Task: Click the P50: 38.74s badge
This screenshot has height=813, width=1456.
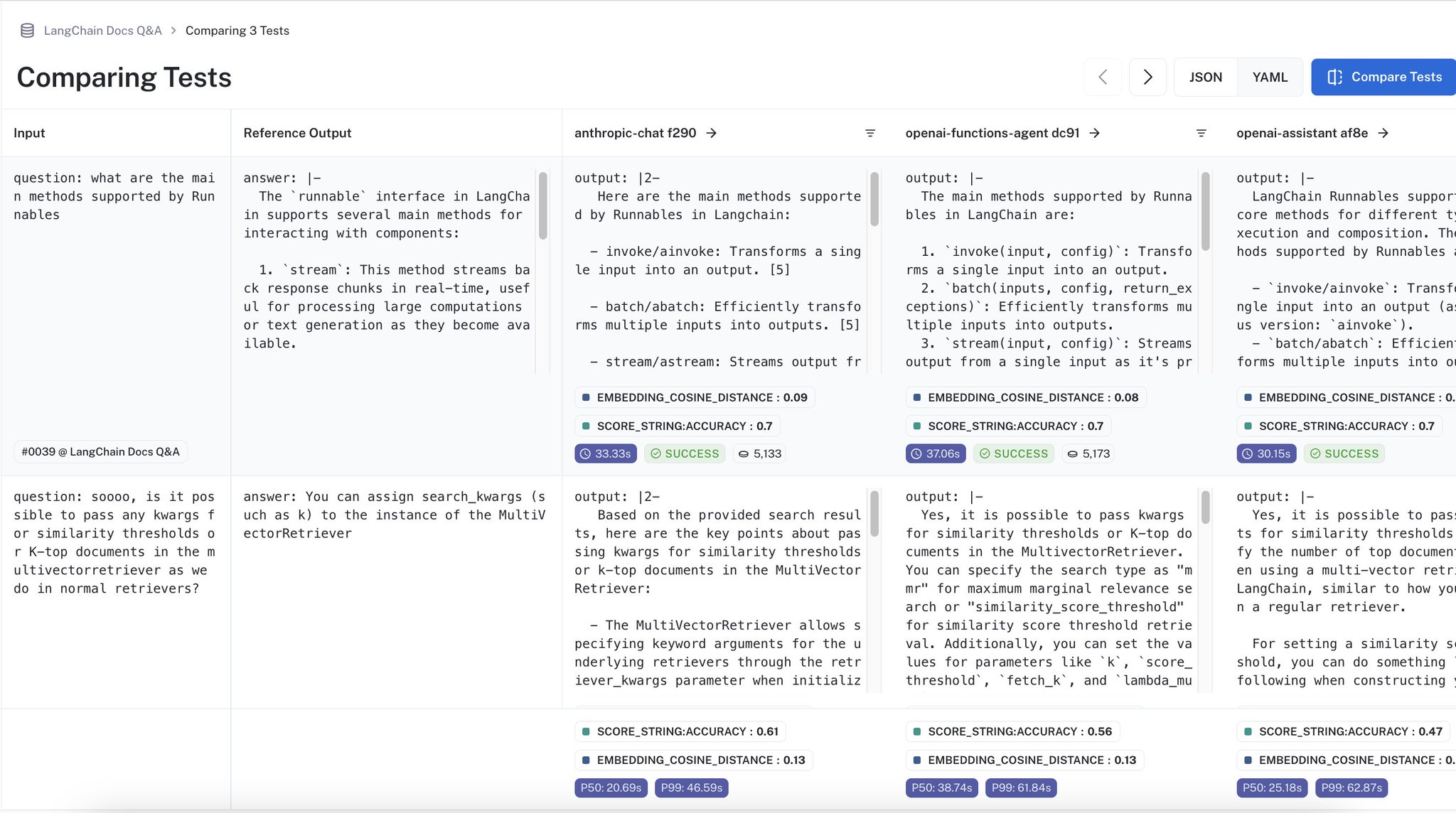Action: click(942, 787)
